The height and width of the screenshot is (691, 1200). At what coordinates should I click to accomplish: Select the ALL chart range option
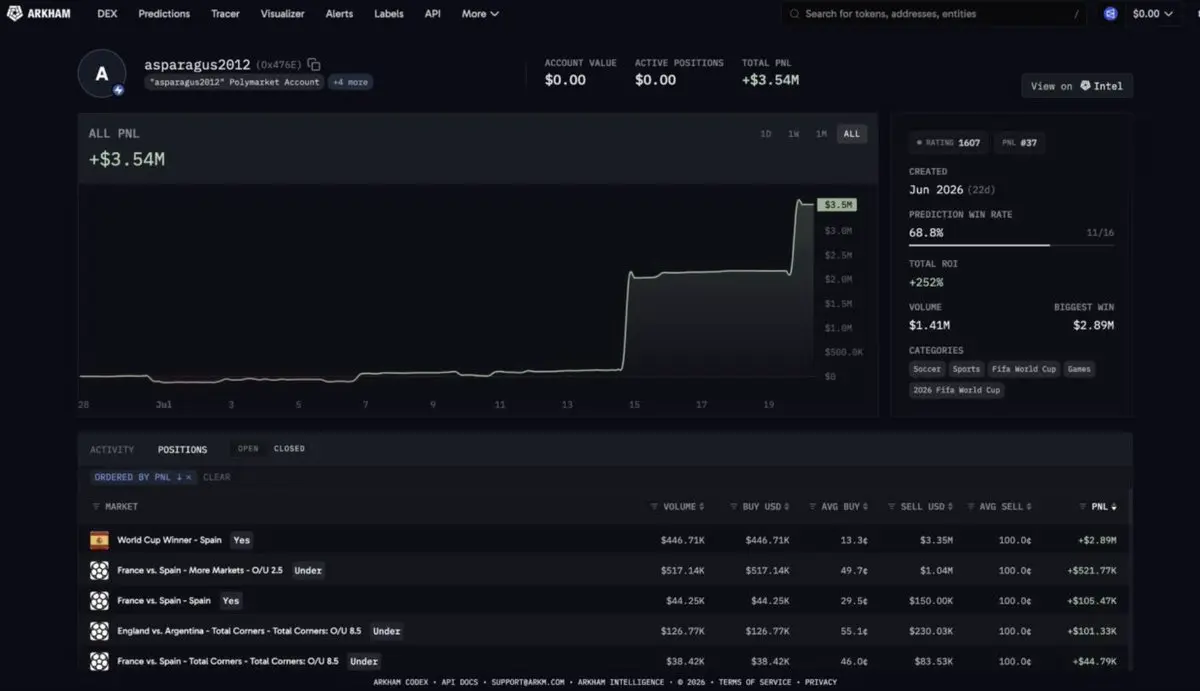851,134
